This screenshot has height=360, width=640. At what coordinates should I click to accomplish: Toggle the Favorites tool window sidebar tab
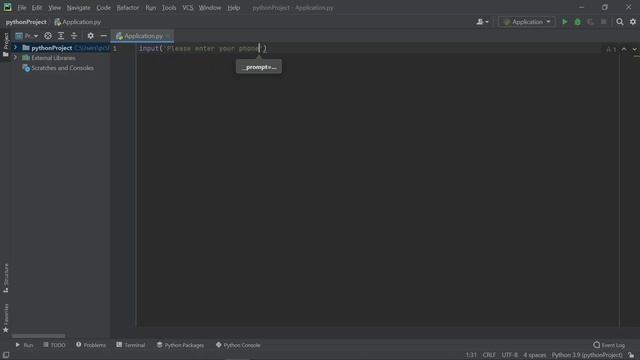coord(6,318)
